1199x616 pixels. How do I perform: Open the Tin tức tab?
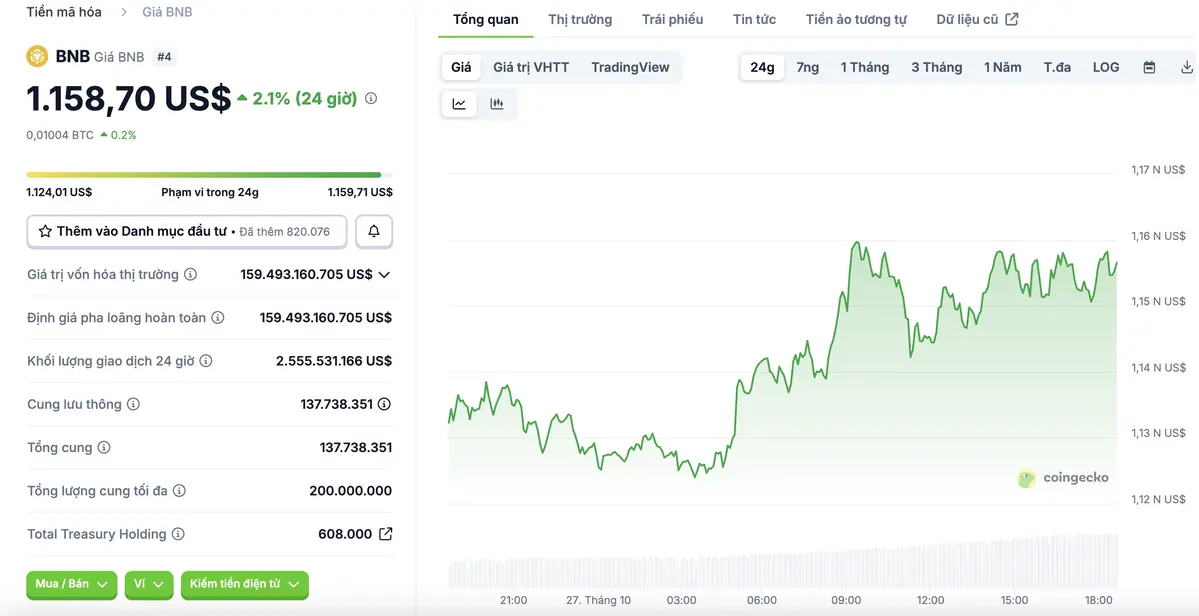coord(754,19)
